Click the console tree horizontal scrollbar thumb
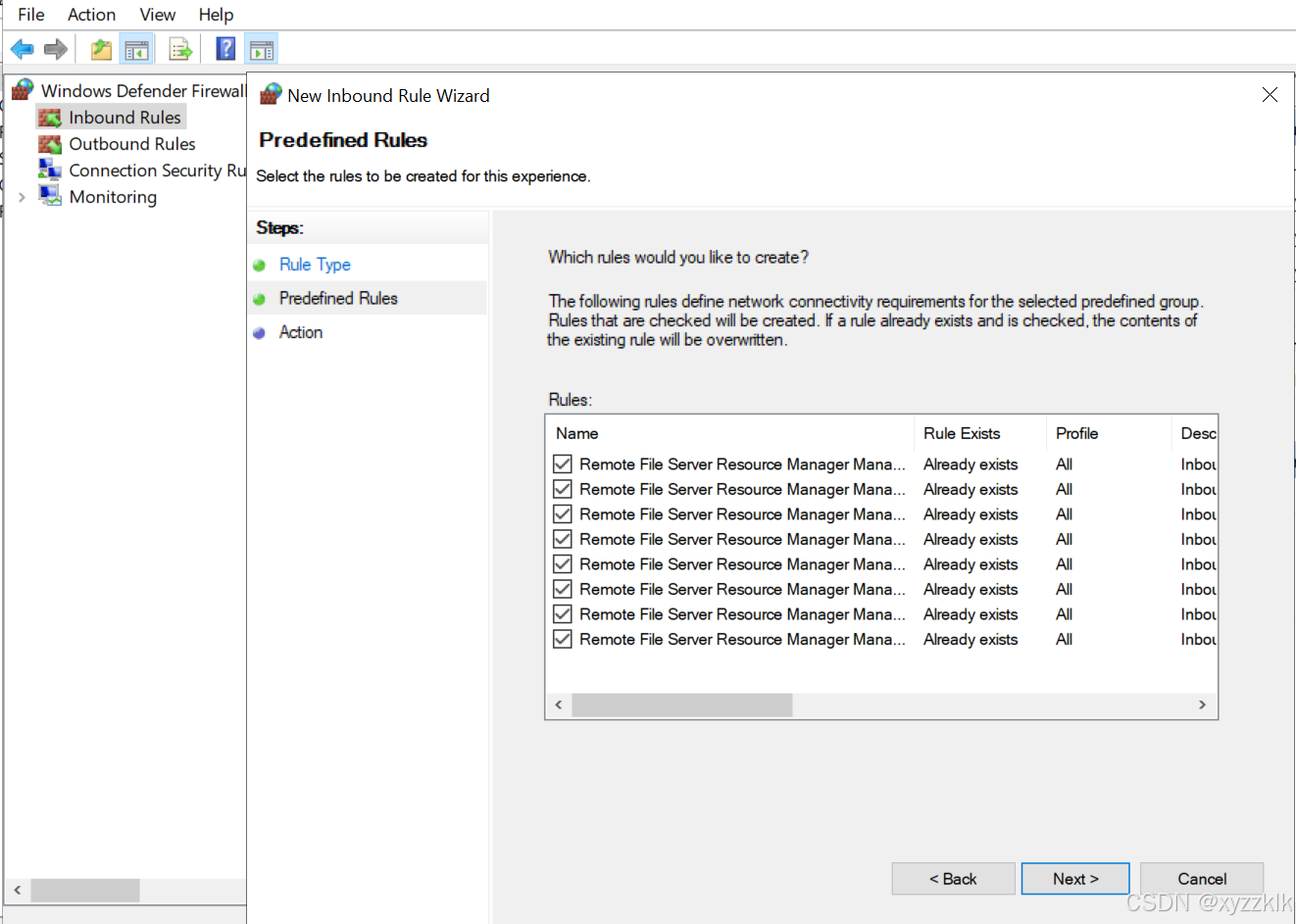 (85, 890)
